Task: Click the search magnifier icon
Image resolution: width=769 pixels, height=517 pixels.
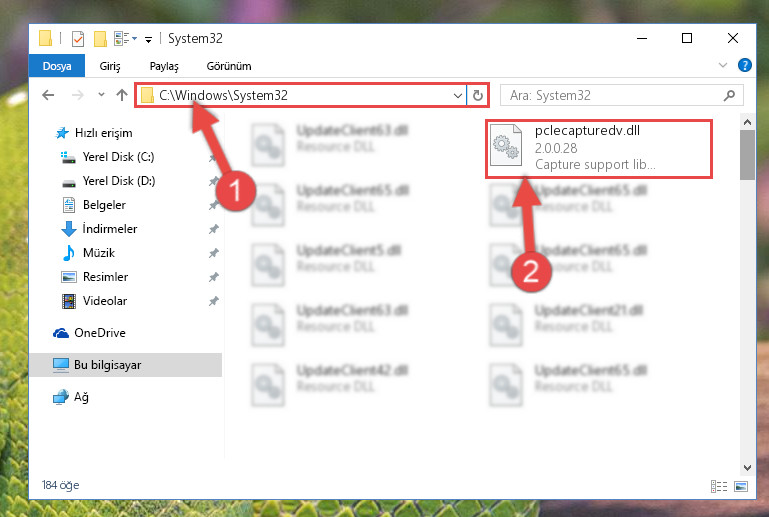Action: click(729, 95)
